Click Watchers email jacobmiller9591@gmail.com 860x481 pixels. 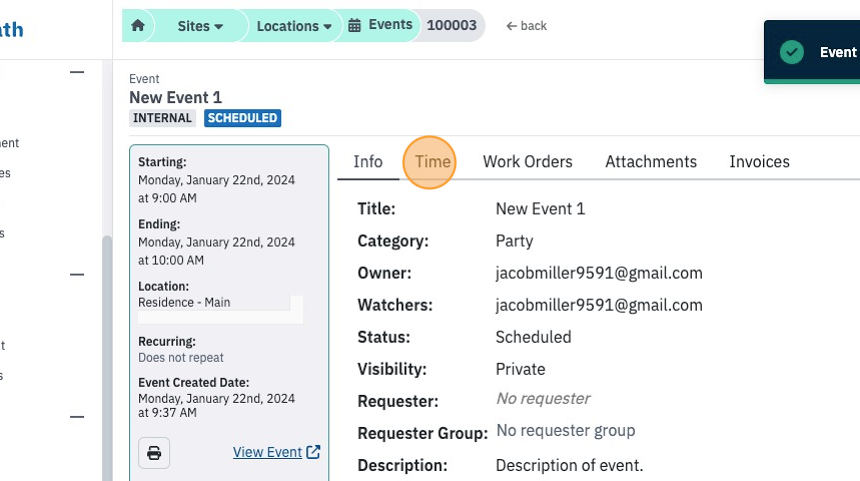pos(599,305)
